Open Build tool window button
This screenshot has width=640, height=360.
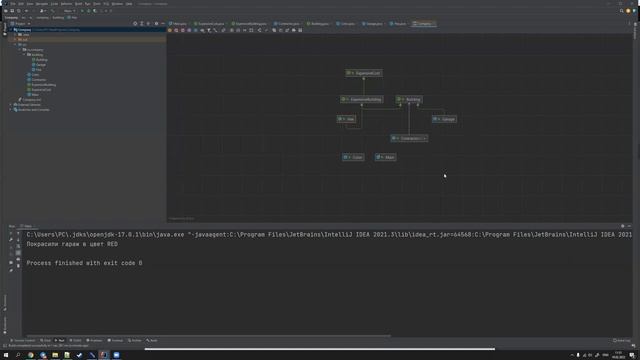pos(151,340)
